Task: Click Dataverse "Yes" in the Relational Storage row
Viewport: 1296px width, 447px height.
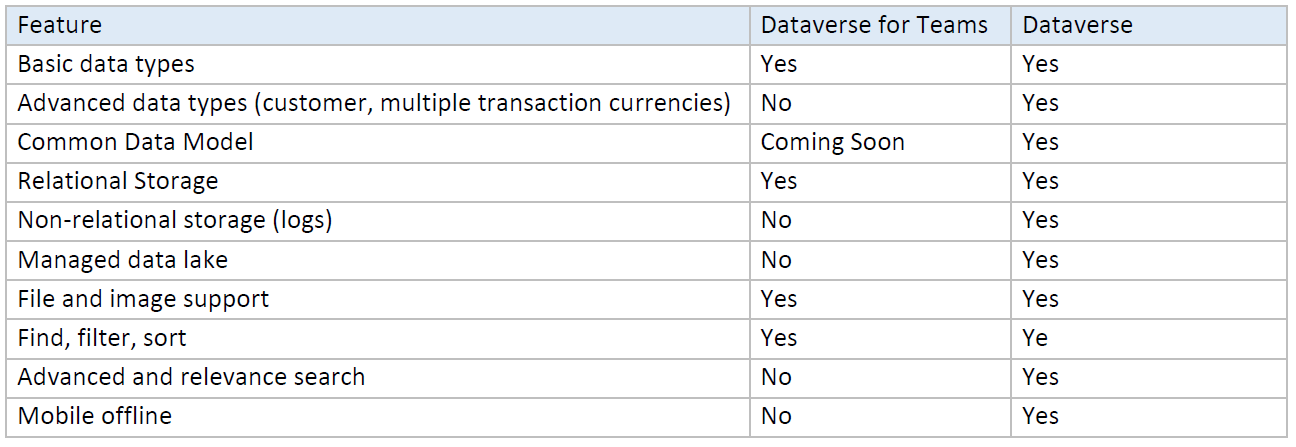Action: click(1040, 181)
